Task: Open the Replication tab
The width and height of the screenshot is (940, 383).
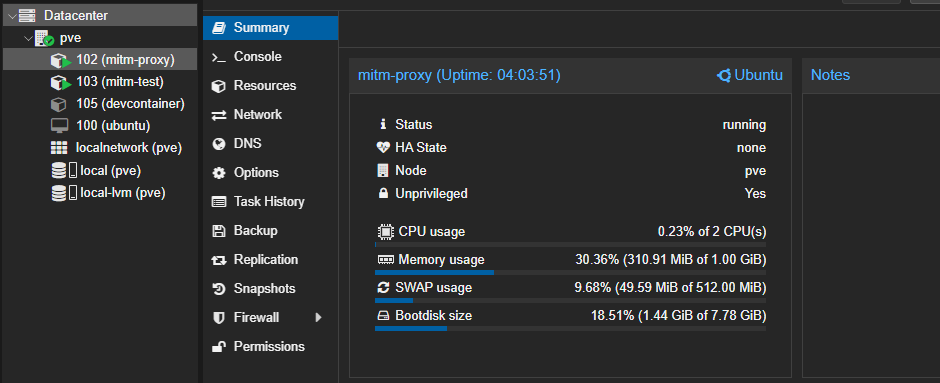Action: coord(270,260)
